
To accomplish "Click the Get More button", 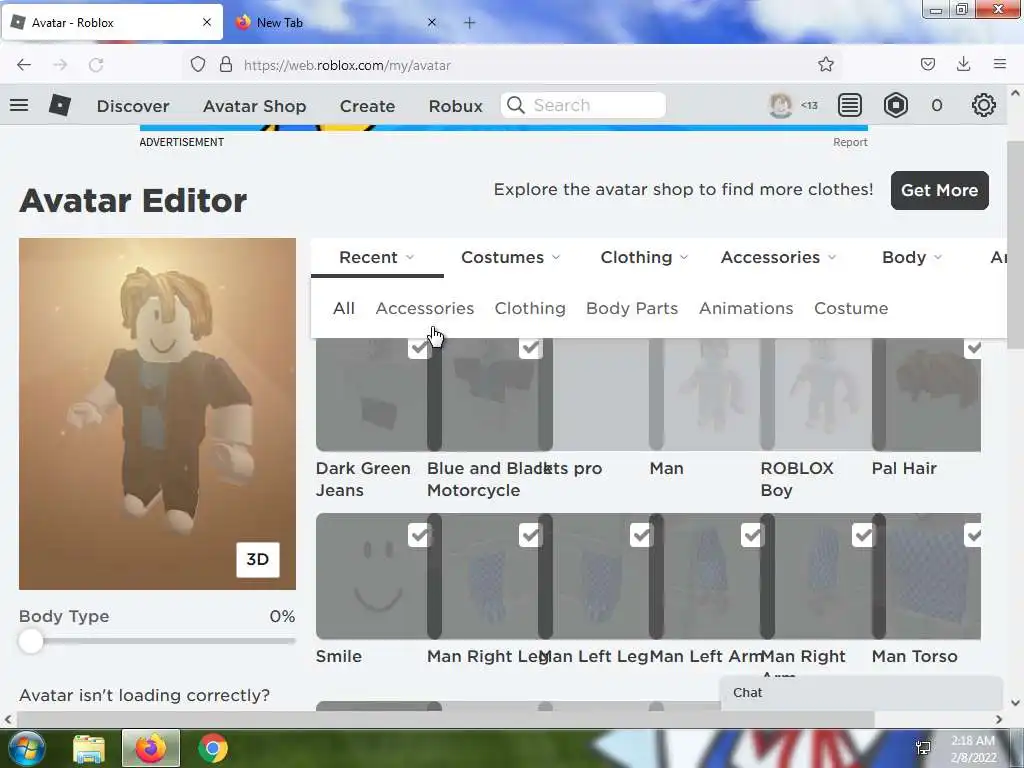I will coord(939,190).
